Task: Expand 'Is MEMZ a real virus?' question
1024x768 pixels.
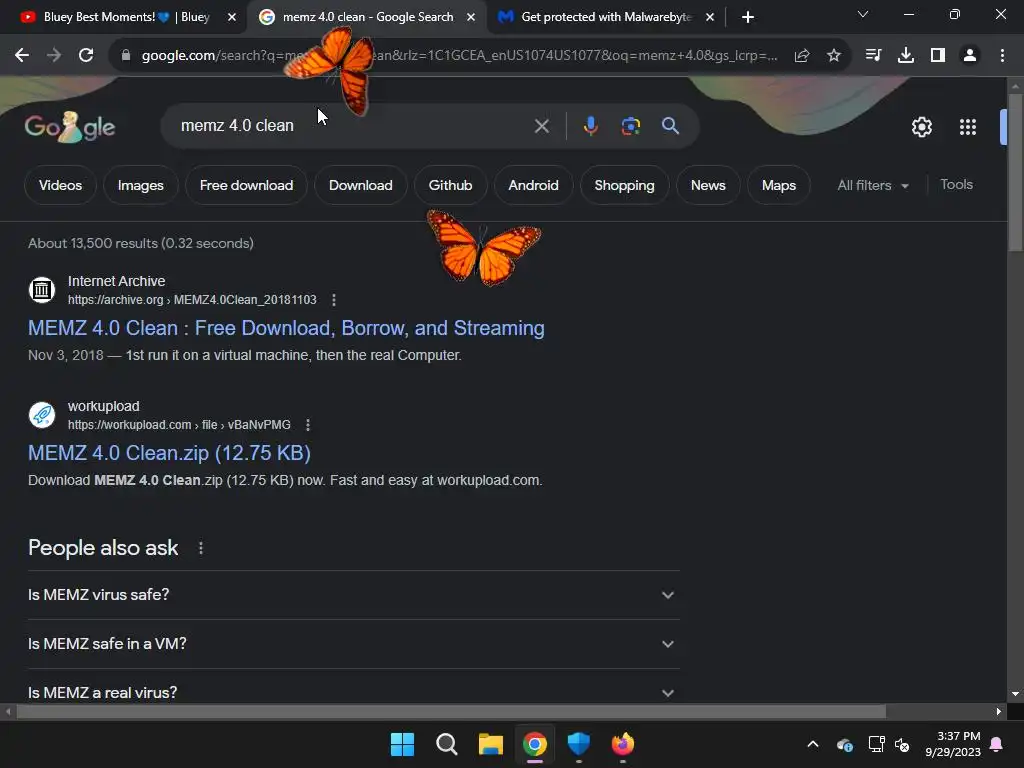Action: 353,692
